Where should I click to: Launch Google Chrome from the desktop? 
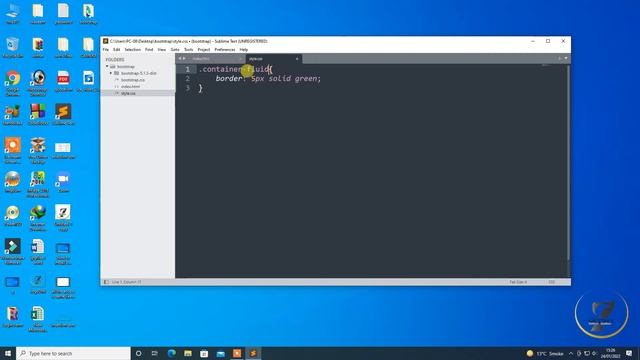point(13,83)
